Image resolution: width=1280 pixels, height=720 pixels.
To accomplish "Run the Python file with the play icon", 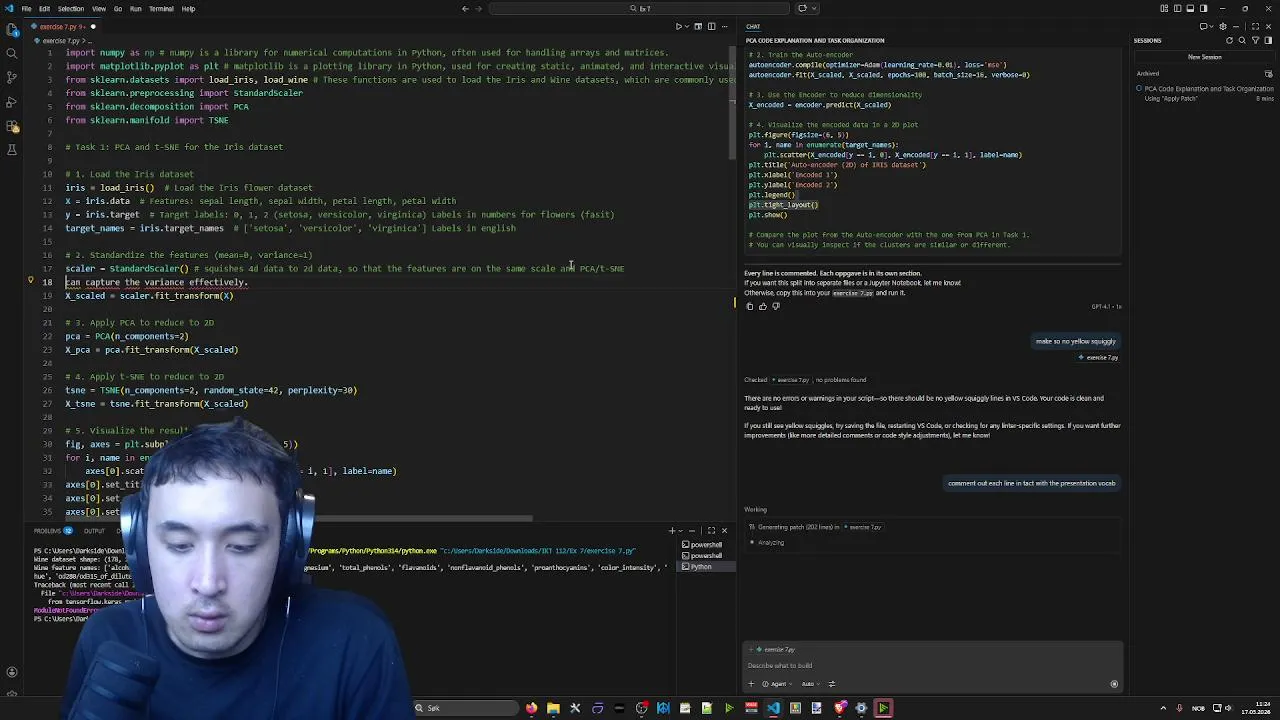I will [678, 26].
